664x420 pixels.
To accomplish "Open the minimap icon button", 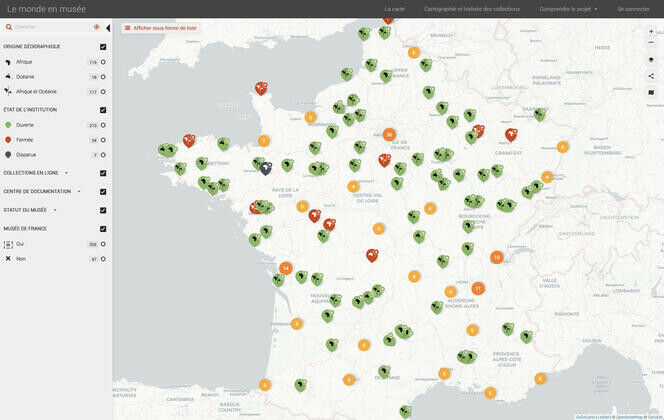I will 651,92.
